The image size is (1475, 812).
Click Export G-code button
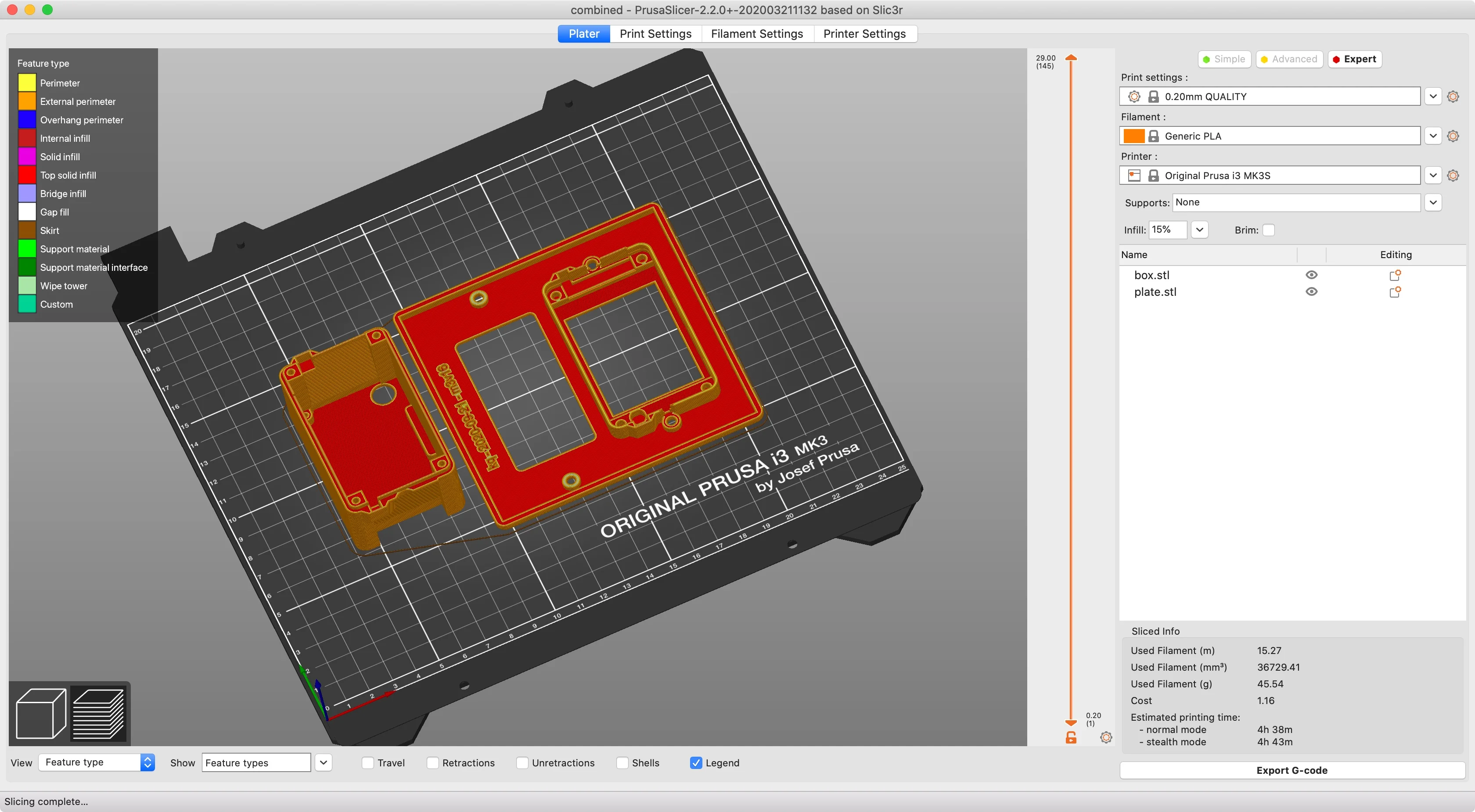tap(1292, 770)
